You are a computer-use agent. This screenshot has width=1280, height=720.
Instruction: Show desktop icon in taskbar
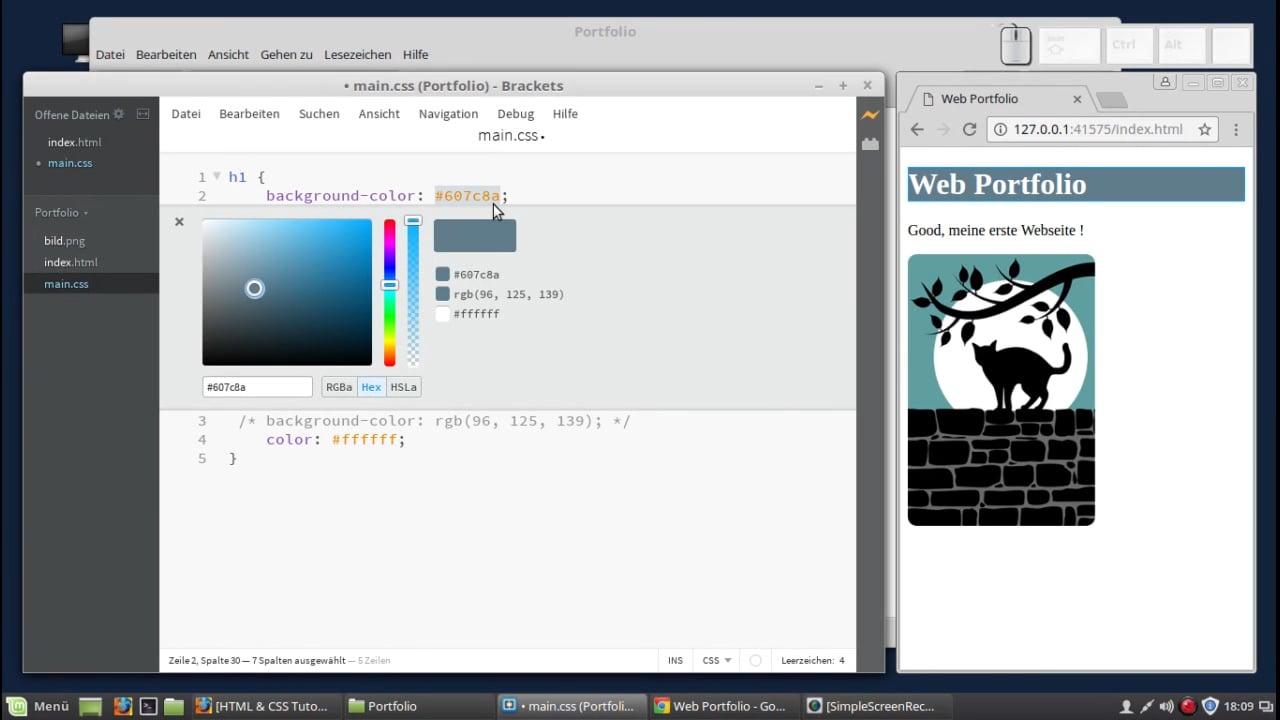pos(91,706)
